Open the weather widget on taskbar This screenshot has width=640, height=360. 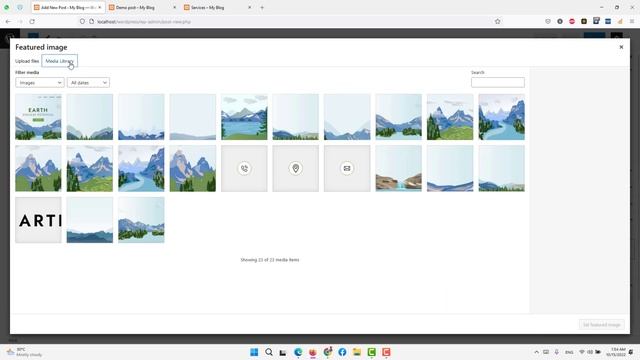coord(24,352)
